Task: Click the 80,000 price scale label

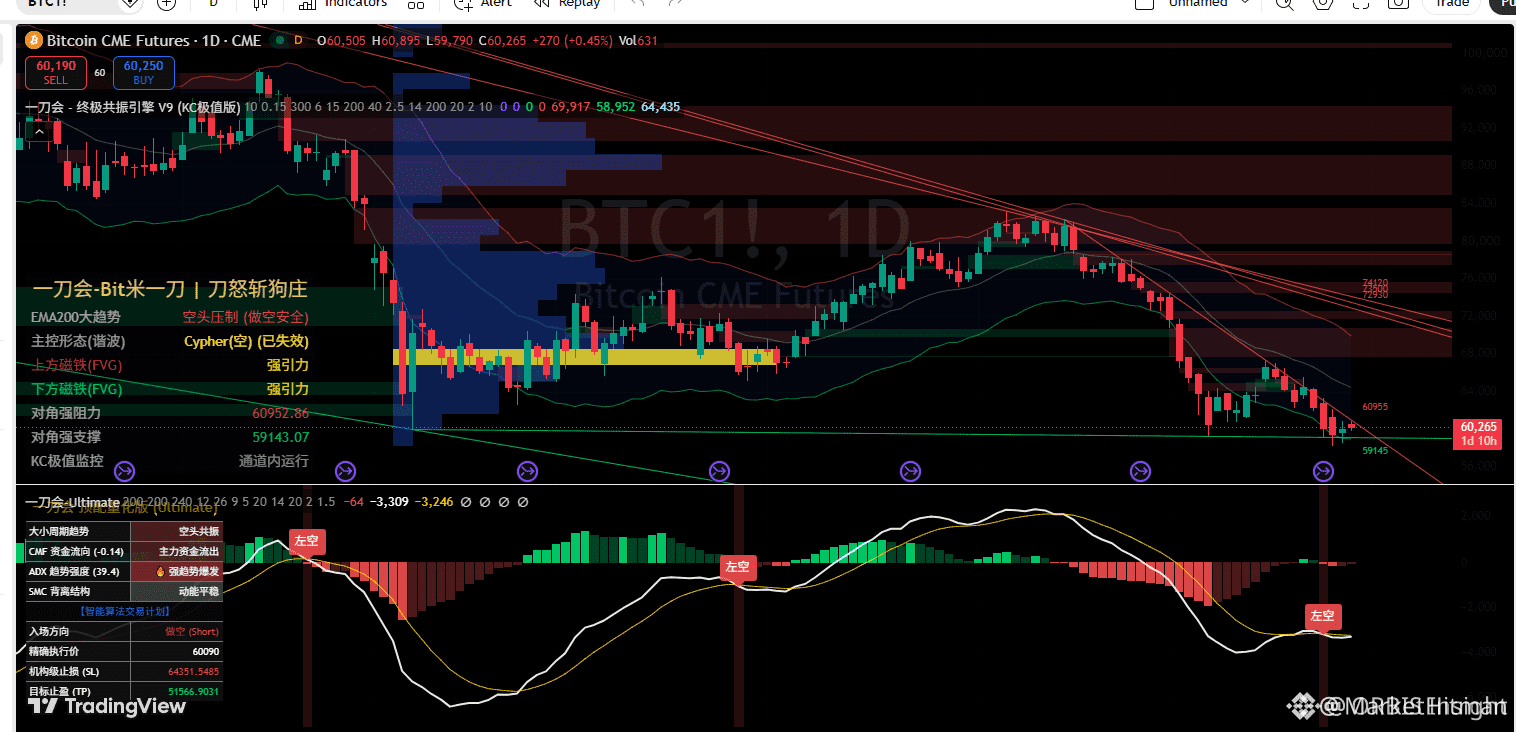Action: click(1479, 240)
